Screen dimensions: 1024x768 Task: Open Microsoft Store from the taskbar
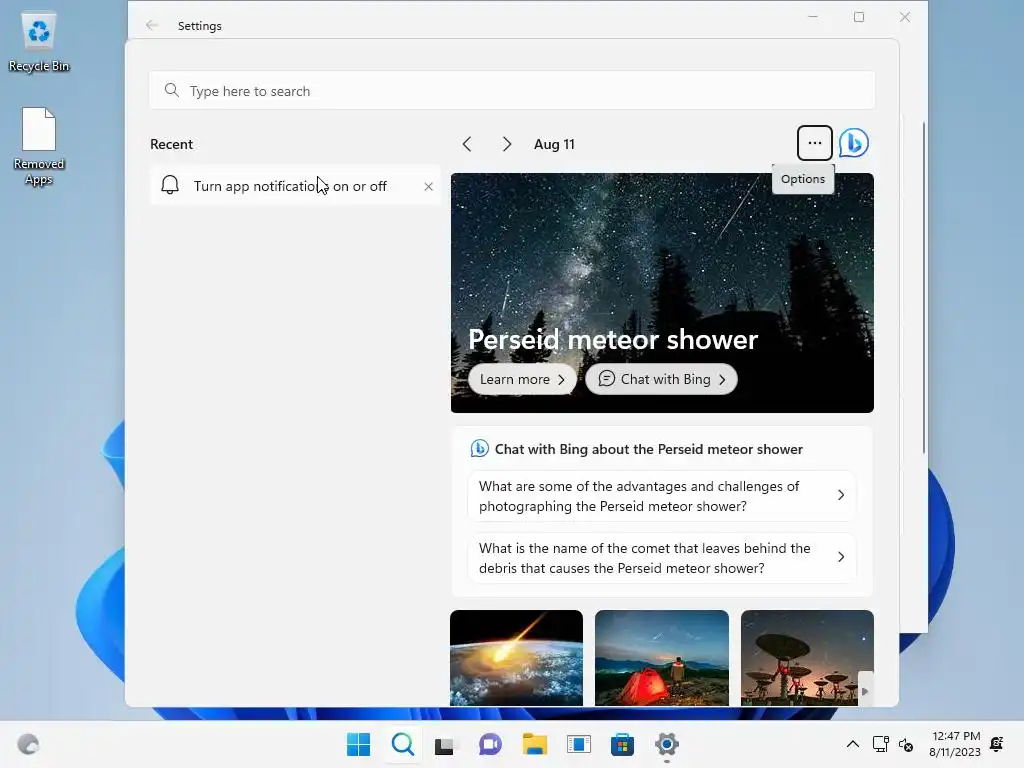(x=622, y=744)
